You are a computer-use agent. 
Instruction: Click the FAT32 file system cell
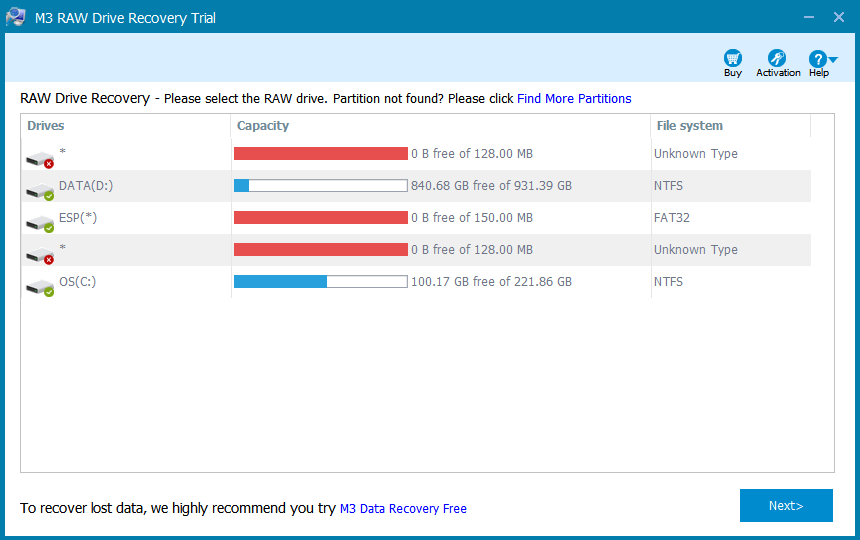(x=672, y=218)
